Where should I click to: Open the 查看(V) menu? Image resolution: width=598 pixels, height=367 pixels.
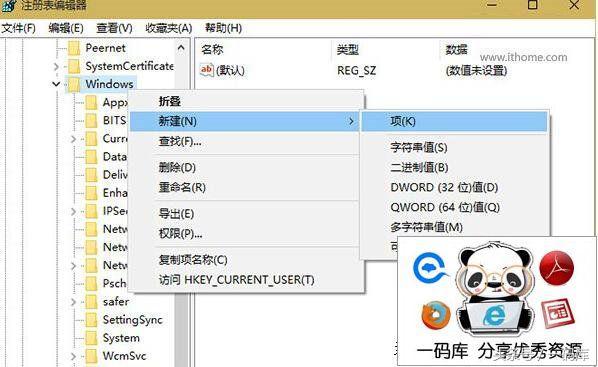(114, 28)
